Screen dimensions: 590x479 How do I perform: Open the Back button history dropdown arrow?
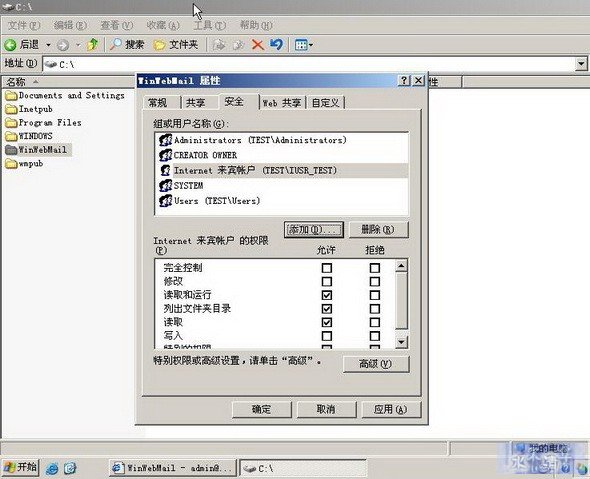(49, 45)
